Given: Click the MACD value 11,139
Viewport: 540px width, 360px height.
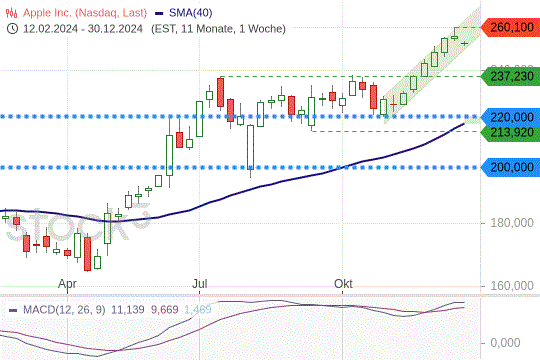Looking at the screenshot, I should coord(127,310).
